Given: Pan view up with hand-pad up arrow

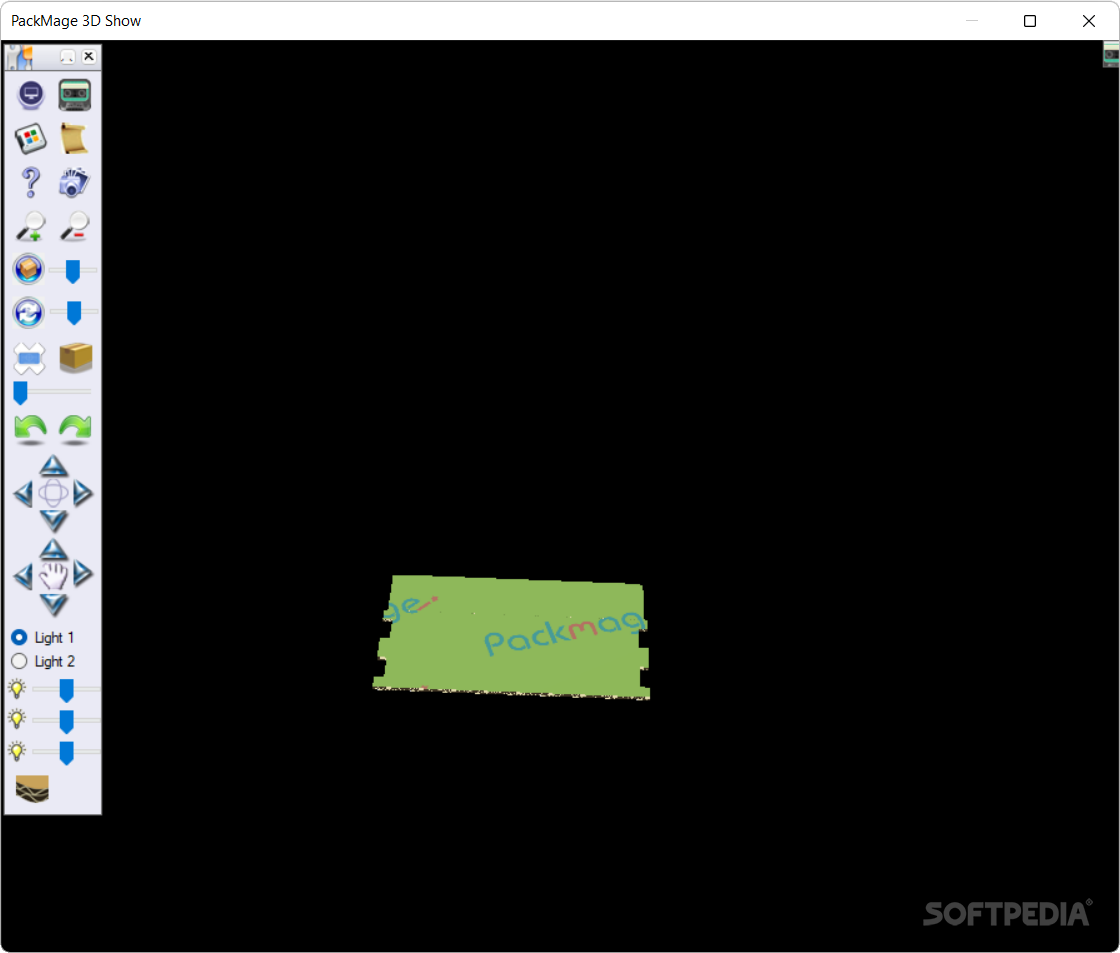Looking at the screenshot, I should [54, 549].
